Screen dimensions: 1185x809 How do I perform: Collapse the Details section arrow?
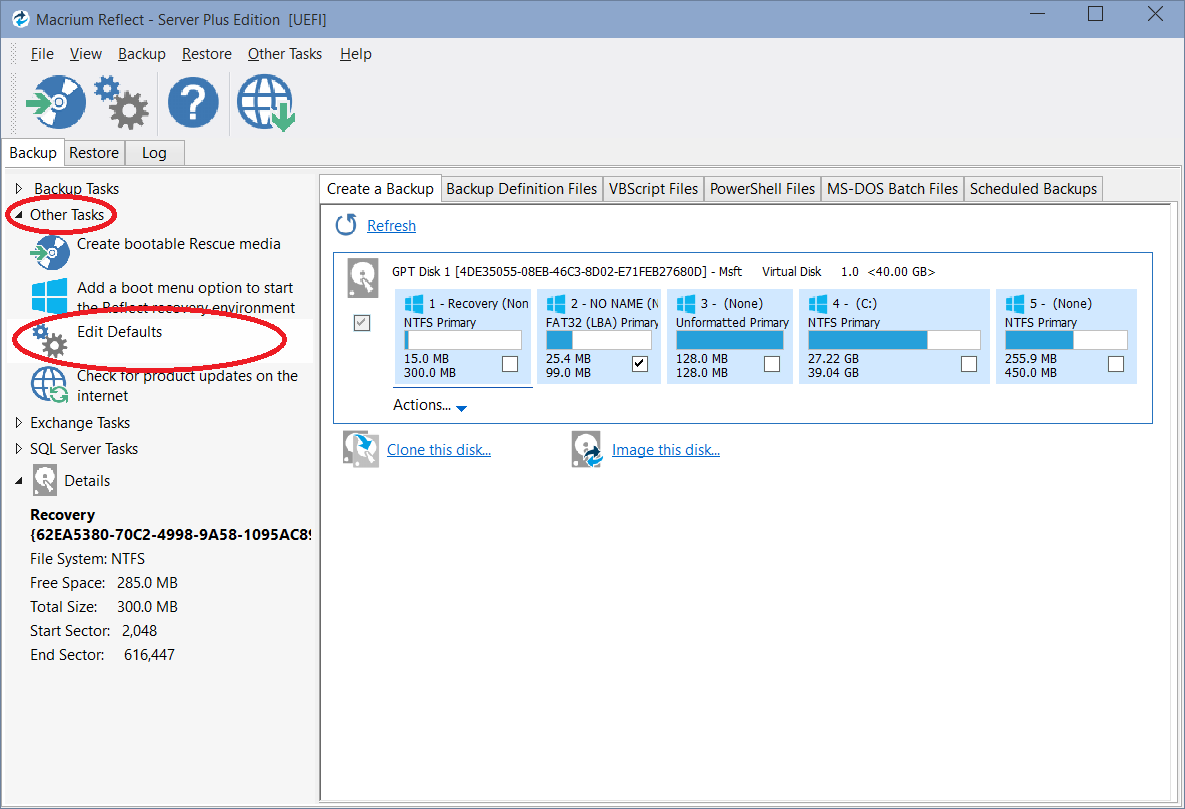(x=19, y=481)
